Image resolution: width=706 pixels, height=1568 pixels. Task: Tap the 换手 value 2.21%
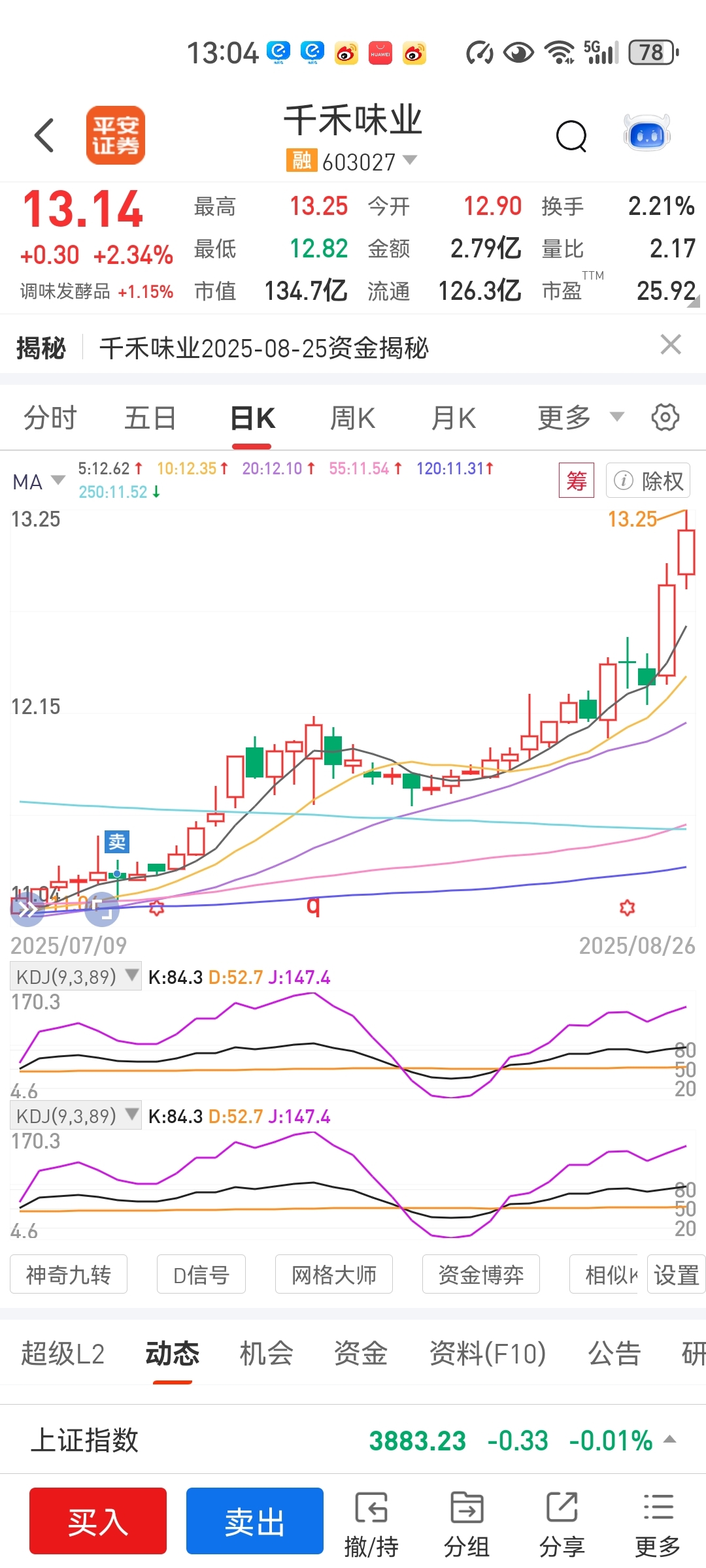(x=662, y=206)
